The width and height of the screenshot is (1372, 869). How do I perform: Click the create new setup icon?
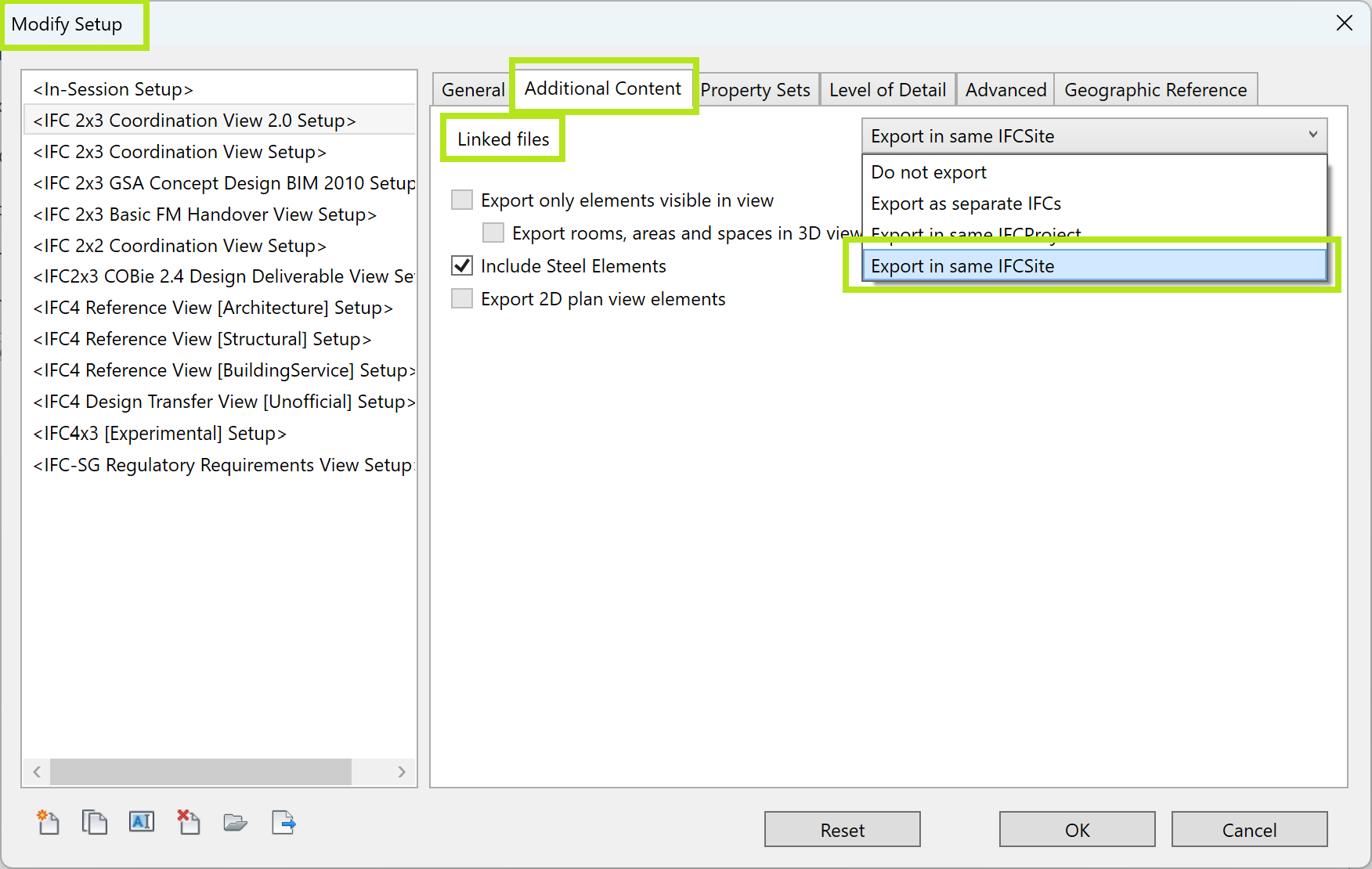click(x=48, y=822)
